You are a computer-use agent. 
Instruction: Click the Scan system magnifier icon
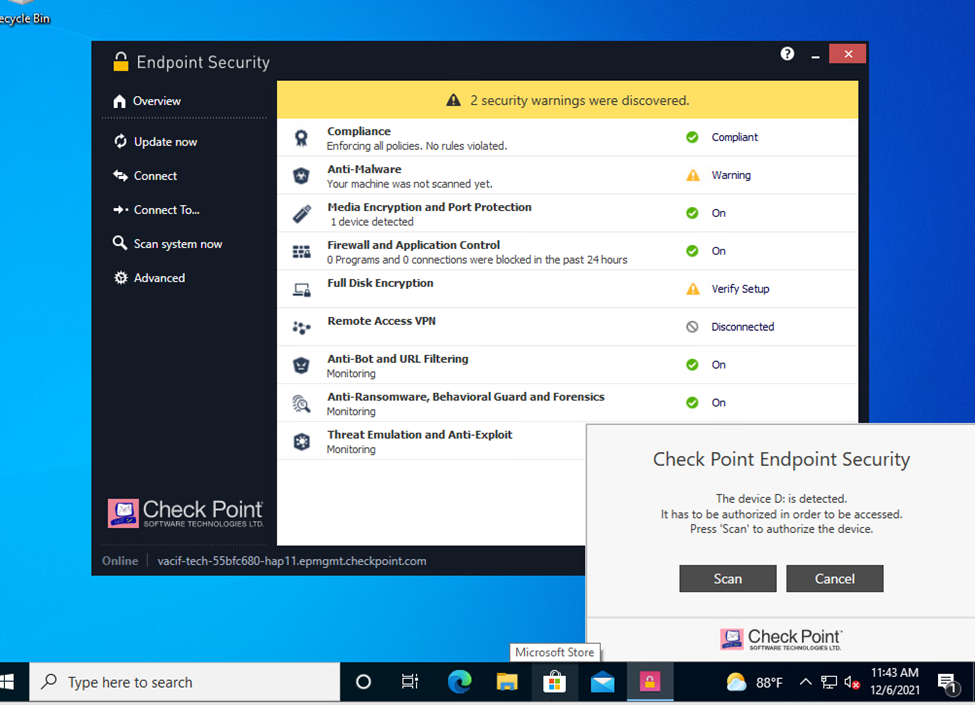click(x=119, y=243)
